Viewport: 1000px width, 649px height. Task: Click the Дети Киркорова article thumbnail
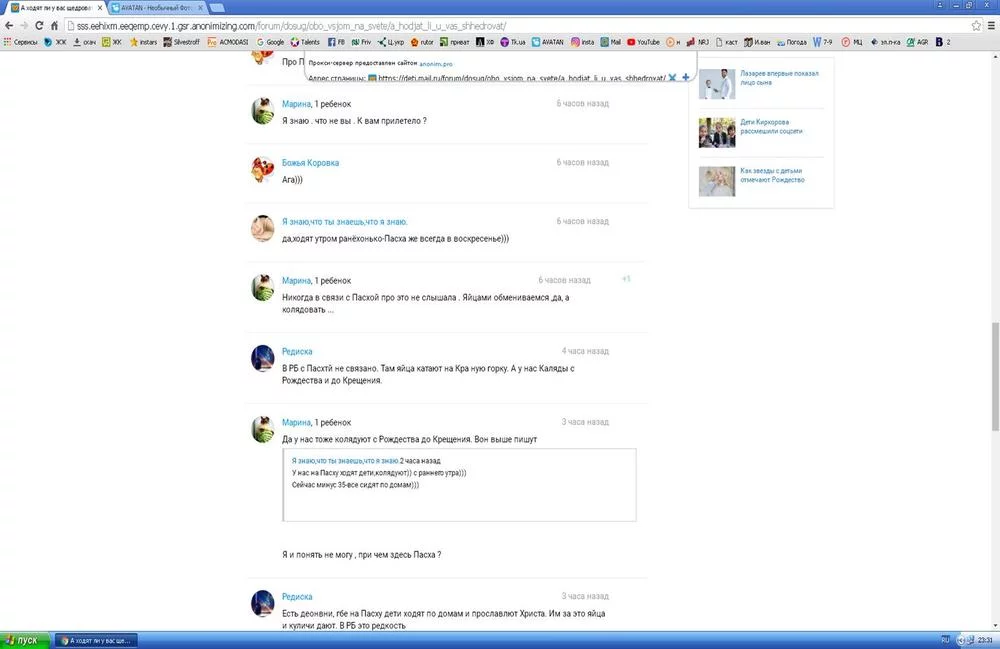pyautogui.click(x=717, y=133)
